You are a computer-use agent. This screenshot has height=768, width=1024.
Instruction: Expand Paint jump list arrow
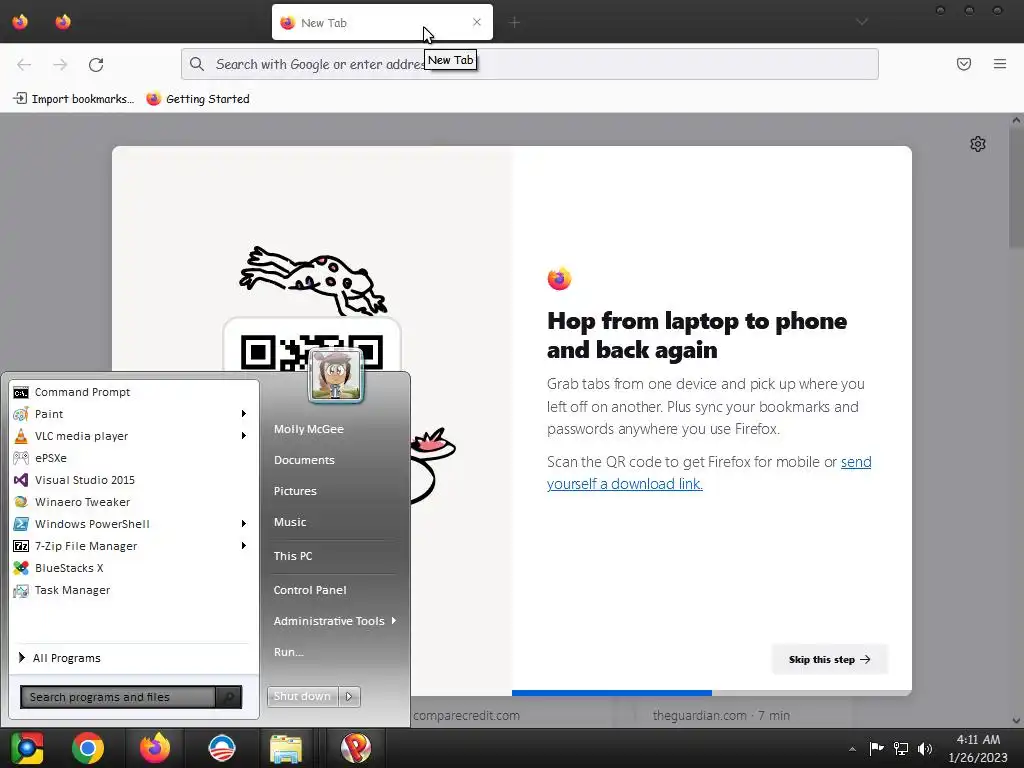pyautogui.click(x=244, y=414)
